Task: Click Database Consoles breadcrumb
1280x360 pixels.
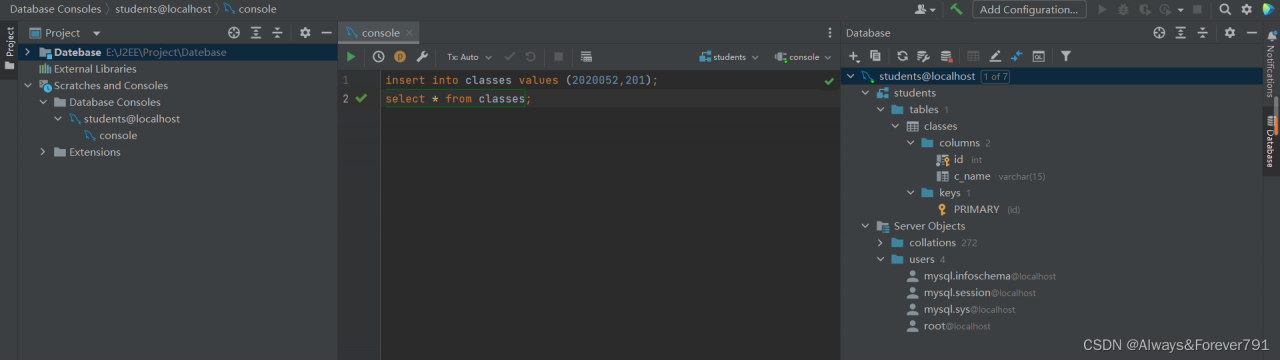Action: tap(55, 9)
